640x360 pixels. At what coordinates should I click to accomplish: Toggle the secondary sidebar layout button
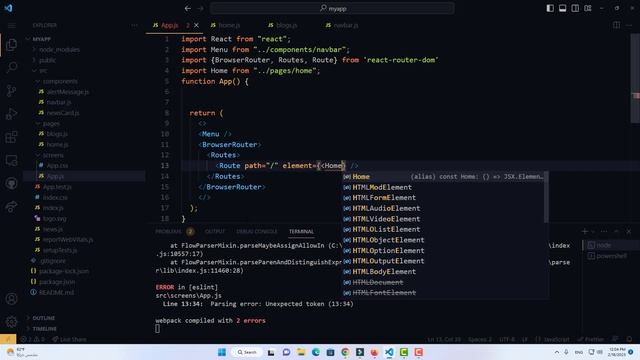[x=575, y=8]
